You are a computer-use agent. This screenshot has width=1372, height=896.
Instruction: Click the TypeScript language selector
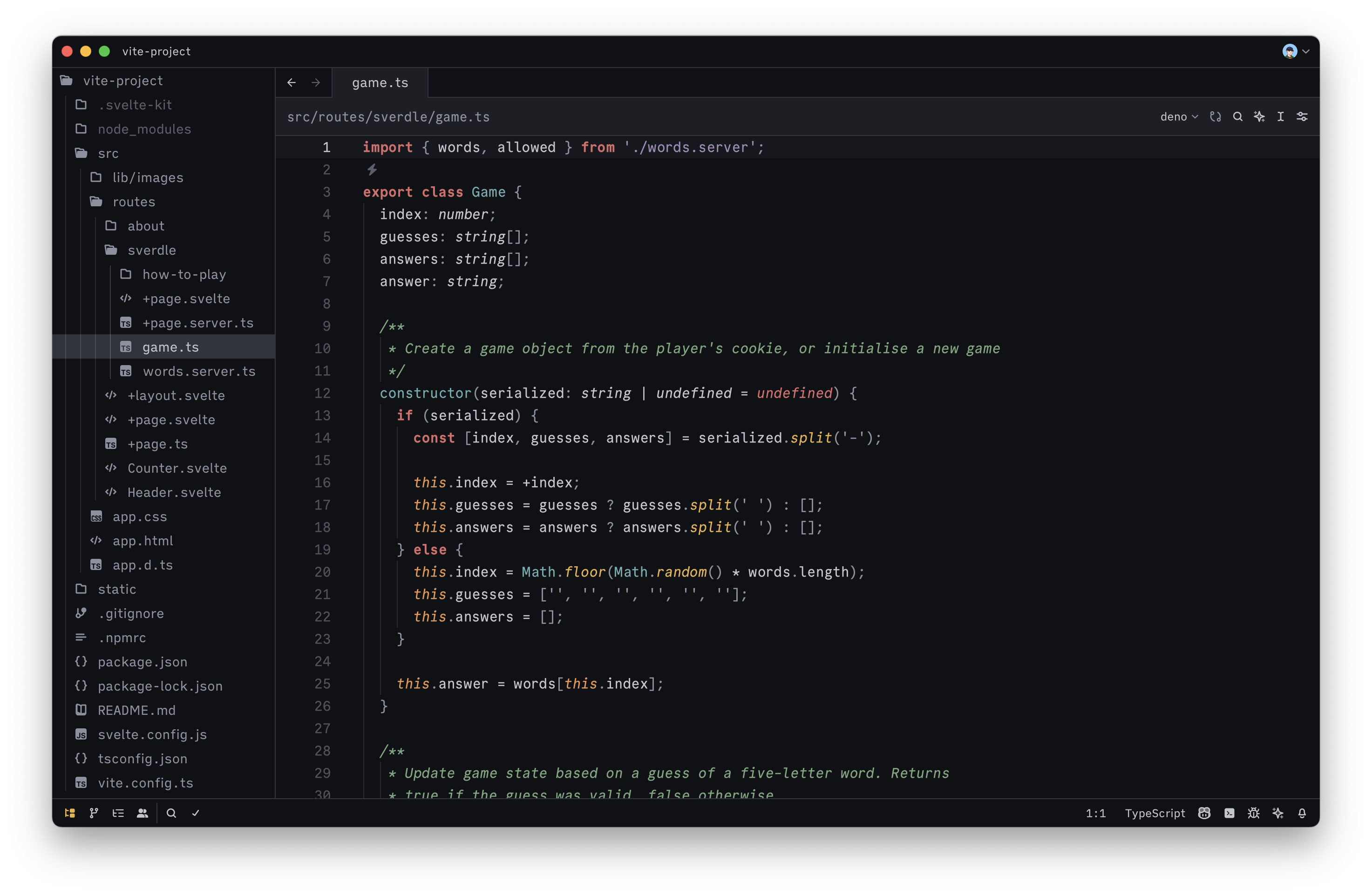pyautogui.click(x=1155, y=813)
